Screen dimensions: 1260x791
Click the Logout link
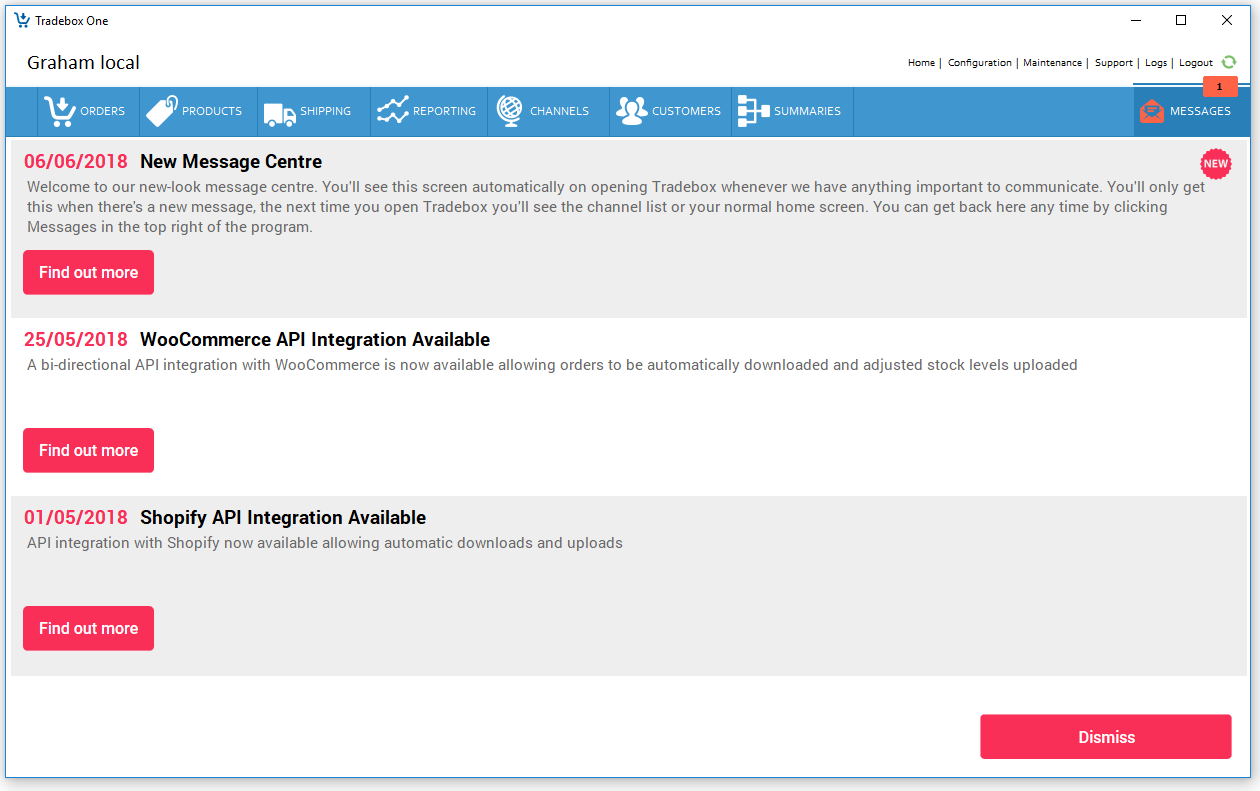click(1196, 63)
